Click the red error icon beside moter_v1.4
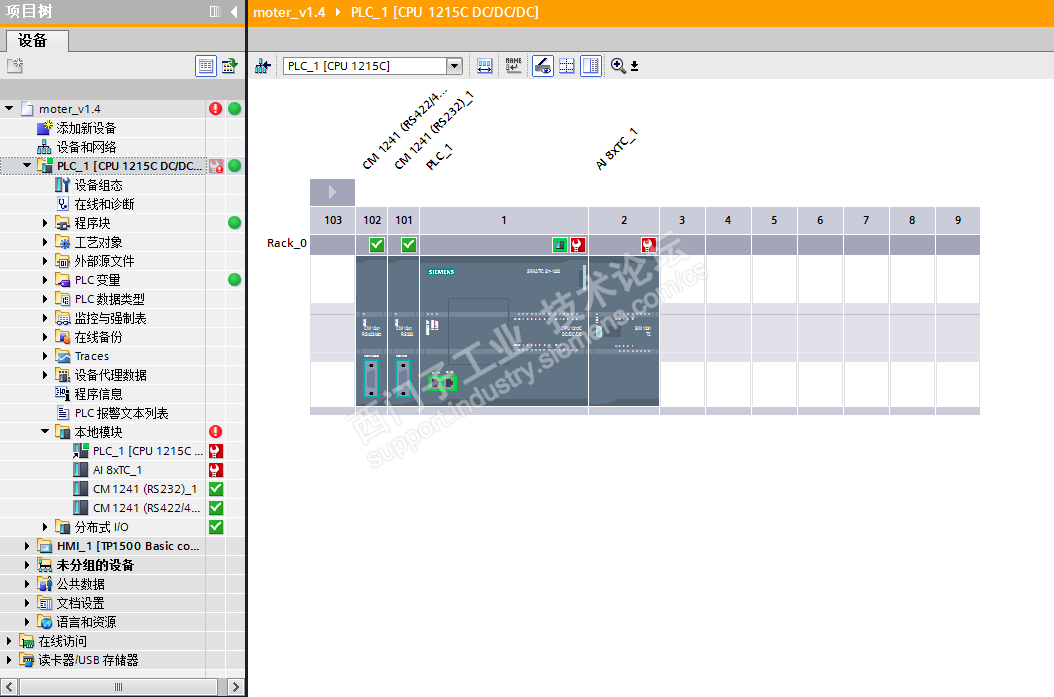This screenshot has height=697, width=1054. 215,108
